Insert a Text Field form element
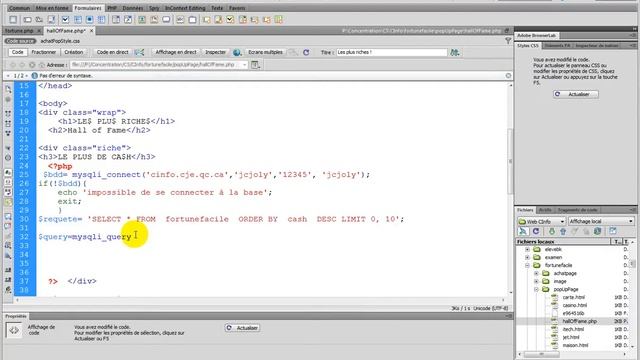Viewport: 640px width, 360px height. pyautogui.click(x=27, y=19)
